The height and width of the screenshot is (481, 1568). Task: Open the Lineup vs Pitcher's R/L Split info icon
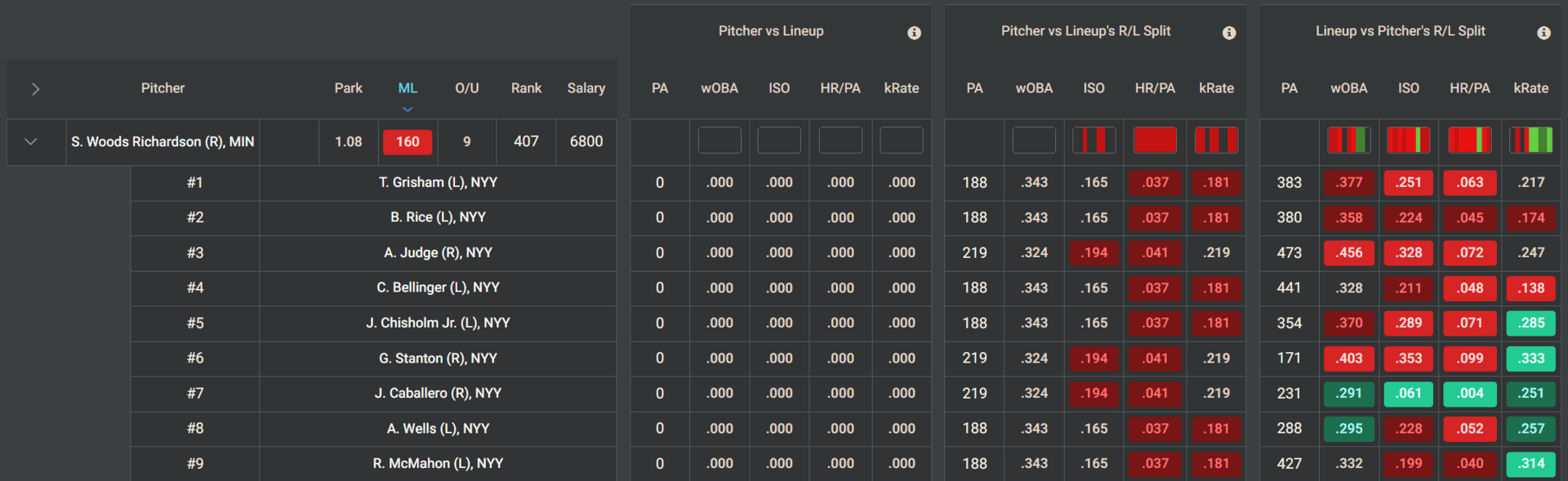(x=1543, y=33)
